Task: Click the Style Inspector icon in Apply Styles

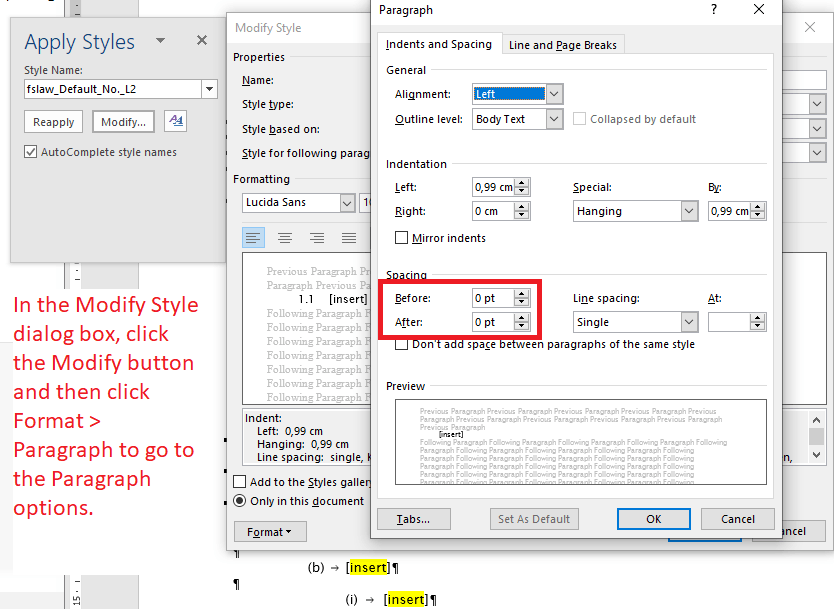Action: pyautogui.click(x=176, y=121)
